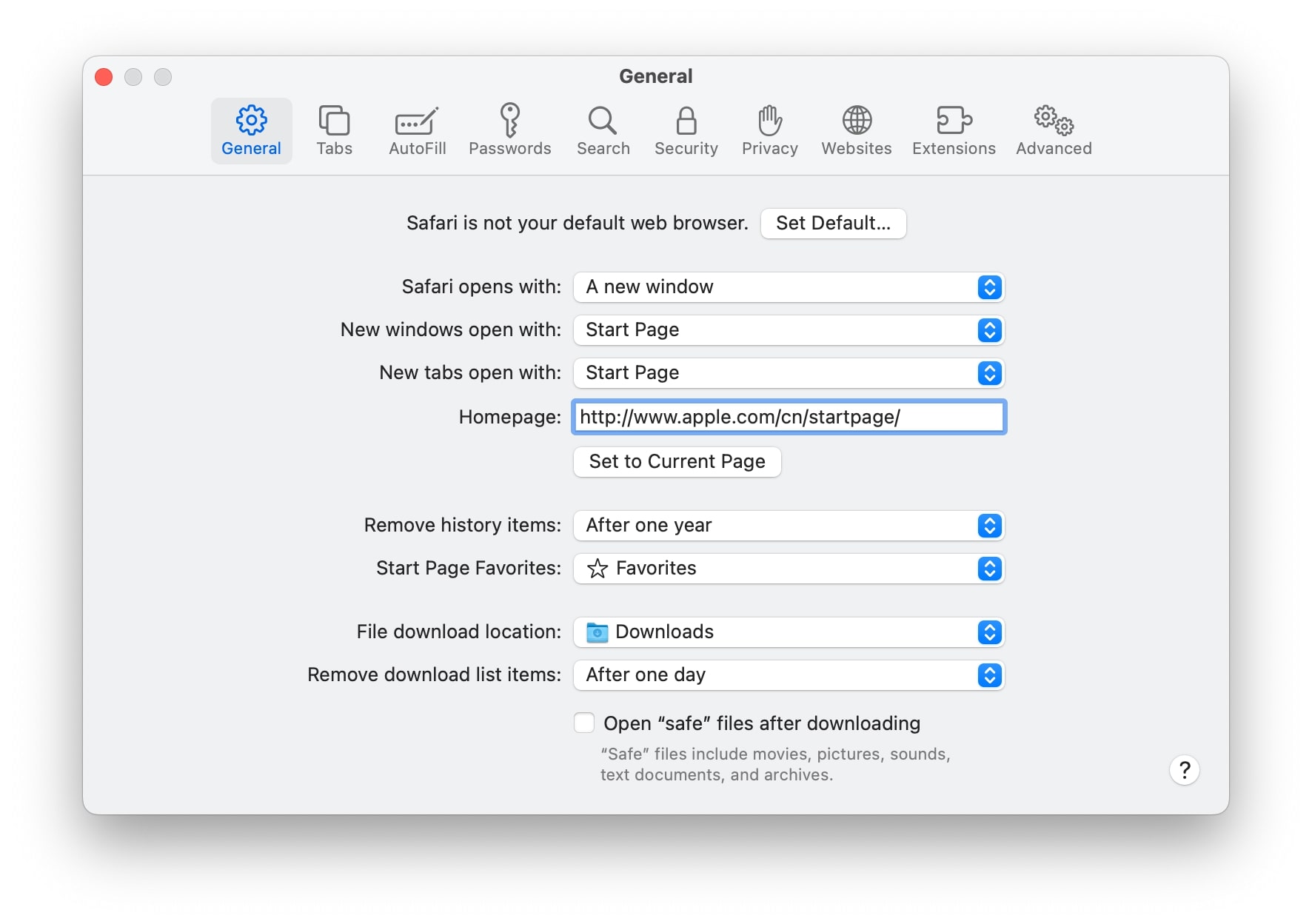Open the Extensions preferences pane

pos(953,131)
